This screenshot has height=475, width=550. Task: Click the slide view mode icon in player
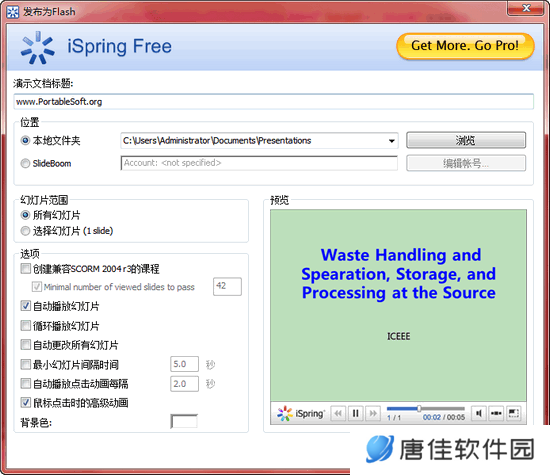[x=496, y=413]
